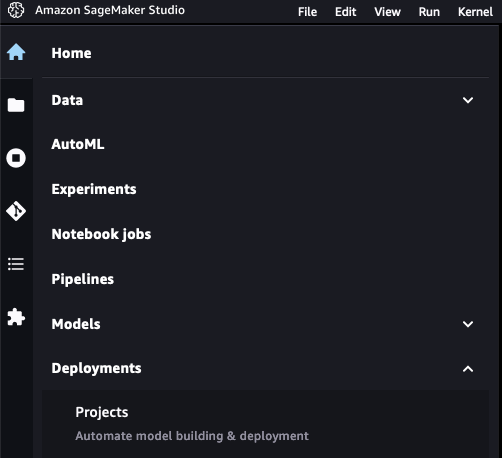
Task: Open the Git sidebar icon
Action: click(x=16, y=211)
